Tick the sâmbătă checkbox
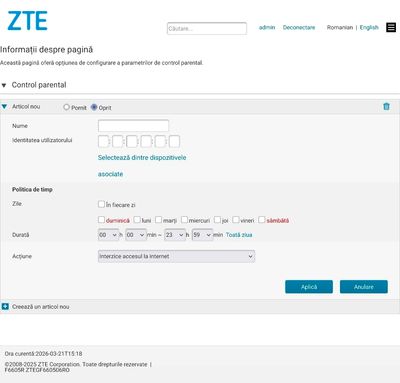 [x=262, y=220]
